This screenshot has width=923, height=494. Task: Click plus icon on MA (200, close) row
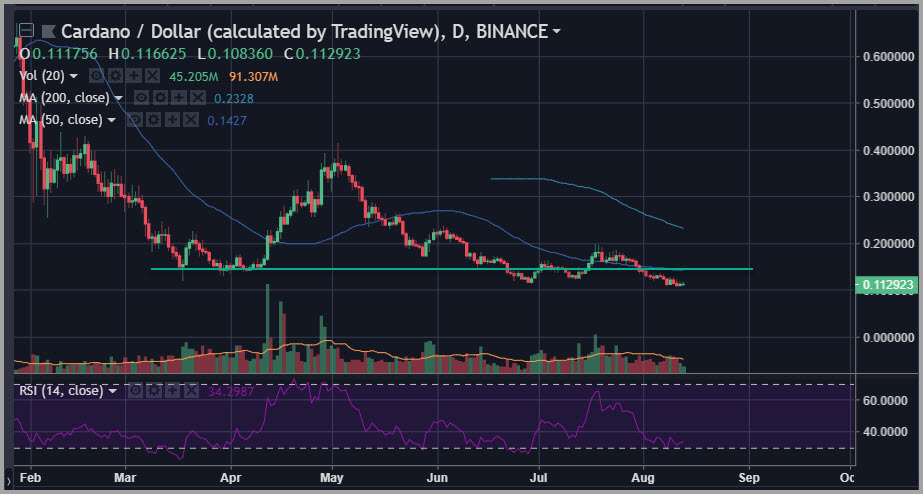click(179, 98)
